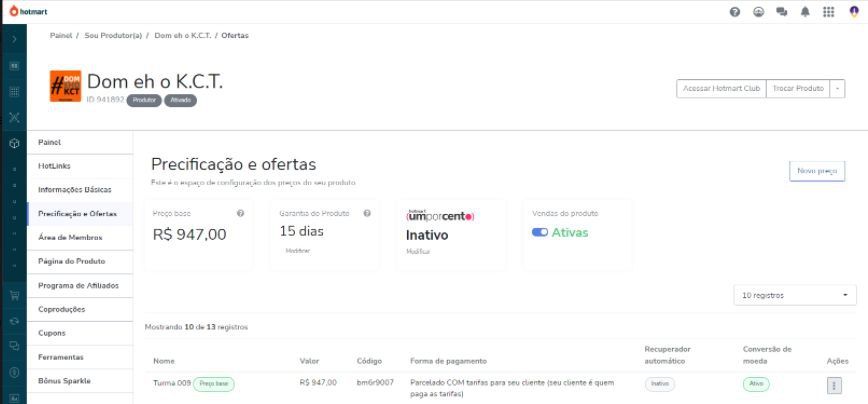Click Modificar under 15 dias warranty
Screen dimensions: 868x404
pos(298,251)
